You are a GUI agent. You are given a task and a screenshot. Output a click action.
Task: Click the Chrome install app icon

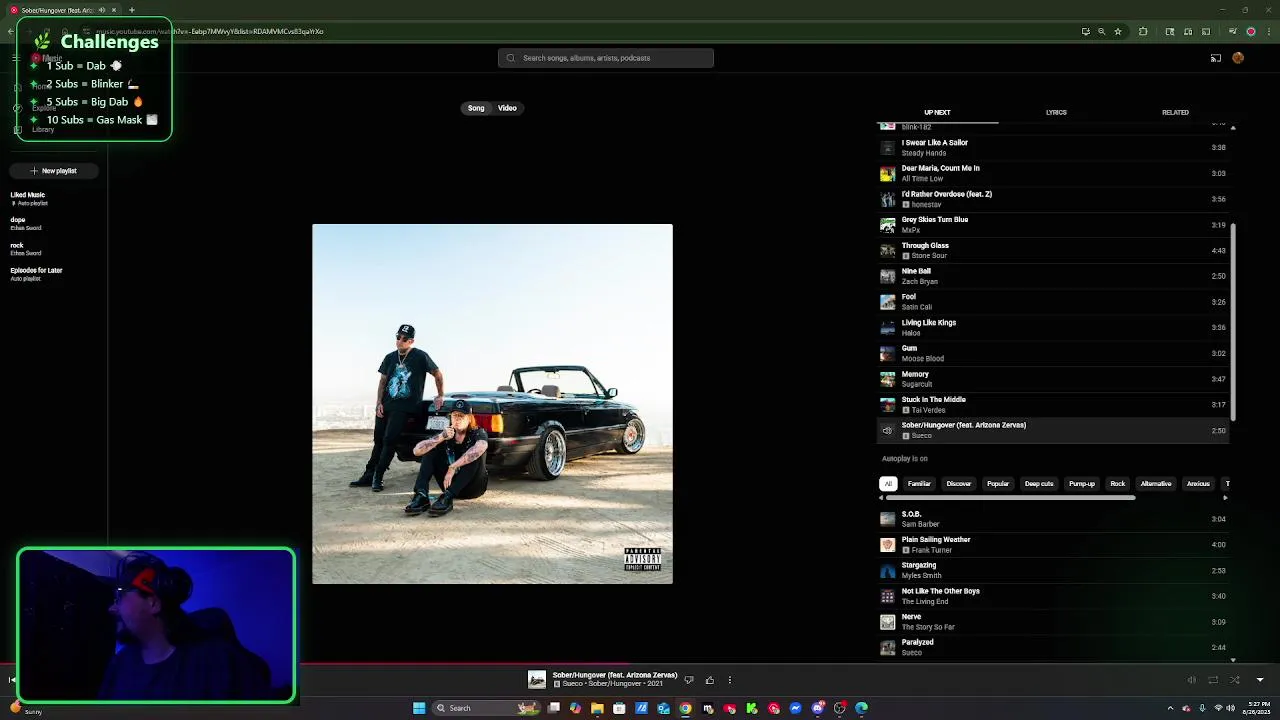point(1086,31)
